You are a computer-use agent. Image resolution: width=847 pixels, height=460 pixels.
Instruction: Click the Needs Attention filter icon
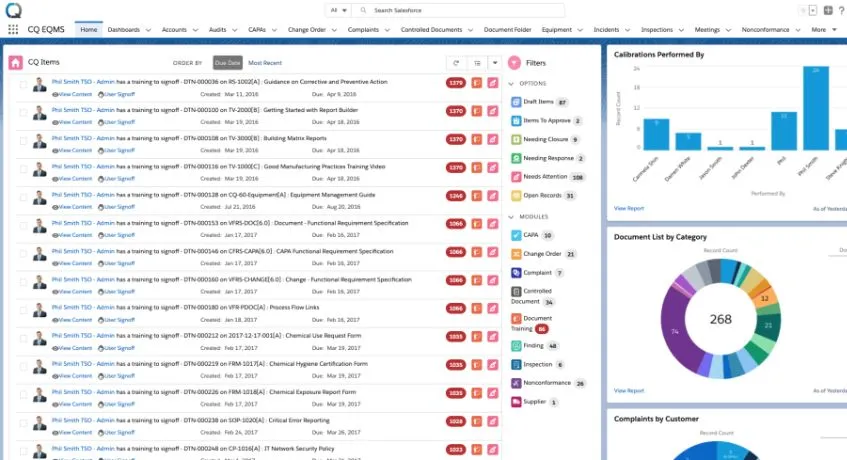[x=516, y=177]
